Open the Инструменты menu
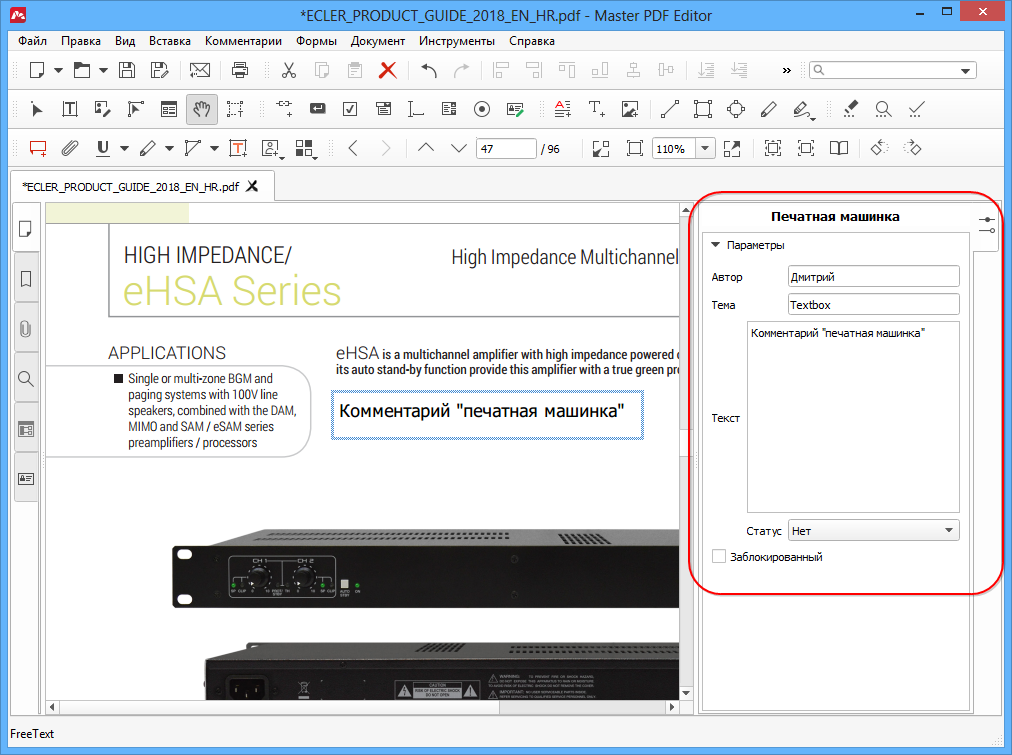1012x755 pixels. pyautogui.click(x=456, y=41)
